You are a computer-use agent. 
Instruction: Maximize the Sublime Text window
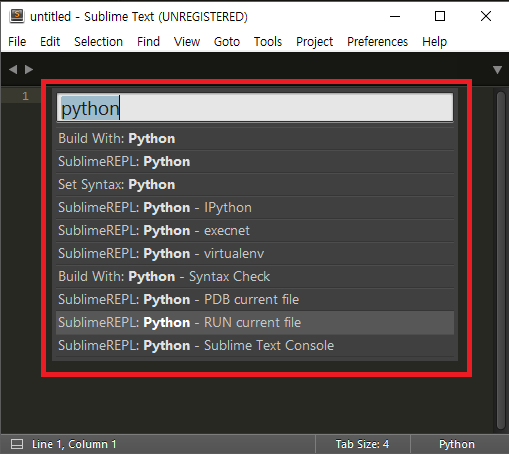(x=440, y=16)
